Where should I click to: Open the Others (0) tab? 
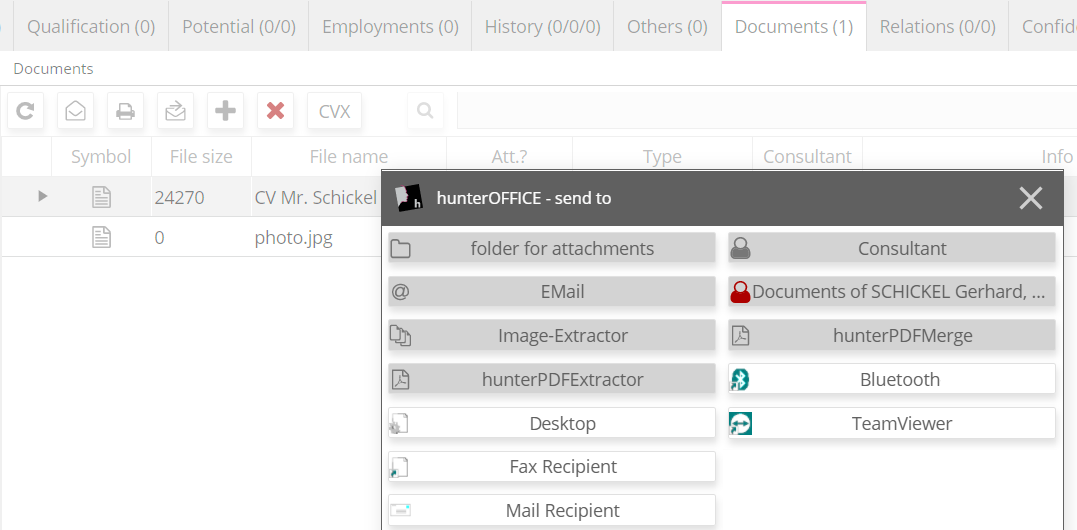667,27
